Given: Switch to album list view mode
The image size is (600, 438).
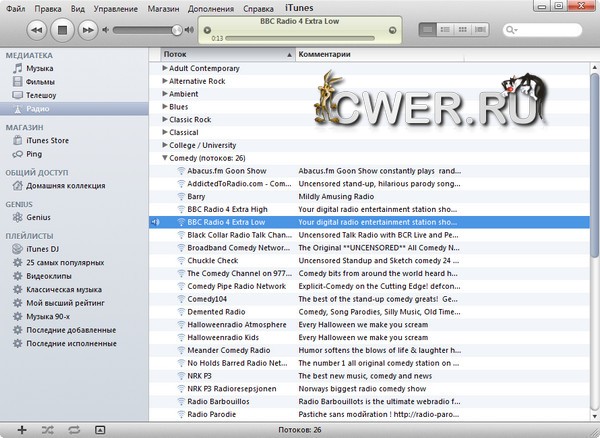Looking at the screenshot, I should pyautogui.click(x=445, y=29).
